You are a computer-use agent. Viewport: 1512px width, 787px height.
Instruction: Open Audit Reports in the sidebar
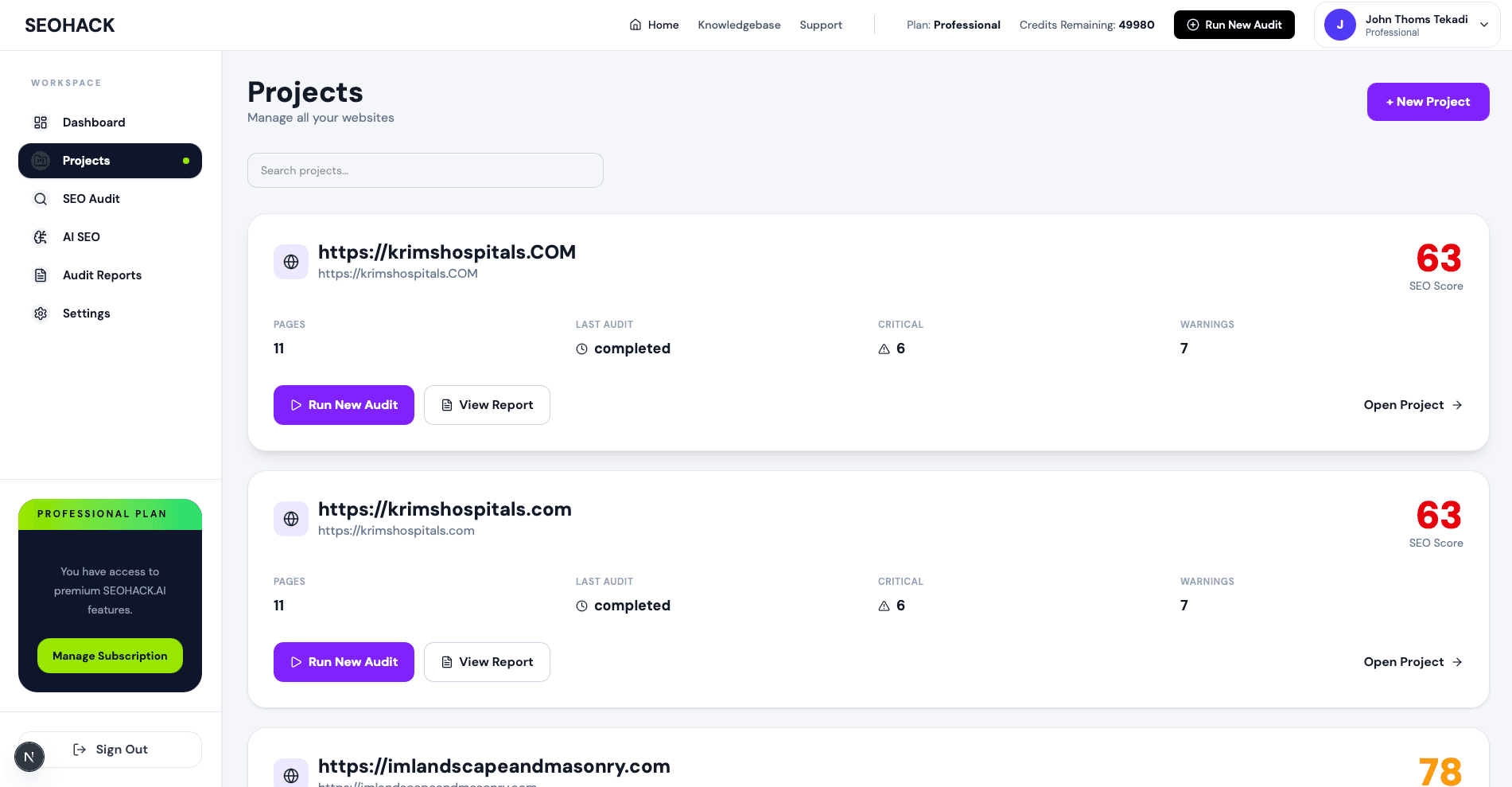coord(110,275)
